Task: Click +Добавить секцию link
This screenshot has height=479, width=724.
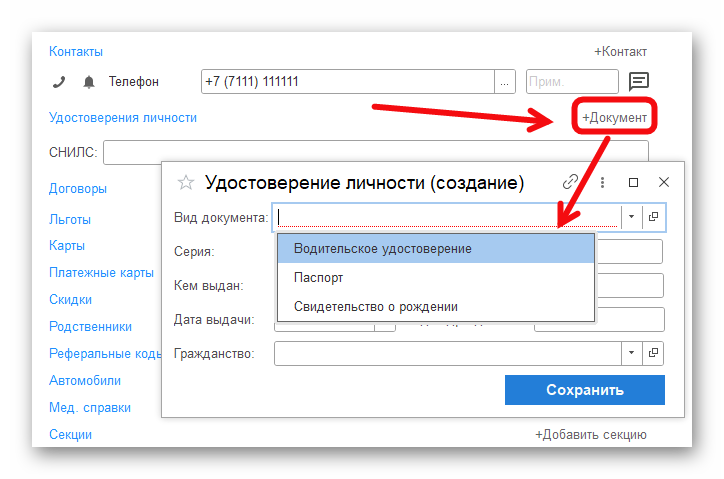Action: point(590,435)
